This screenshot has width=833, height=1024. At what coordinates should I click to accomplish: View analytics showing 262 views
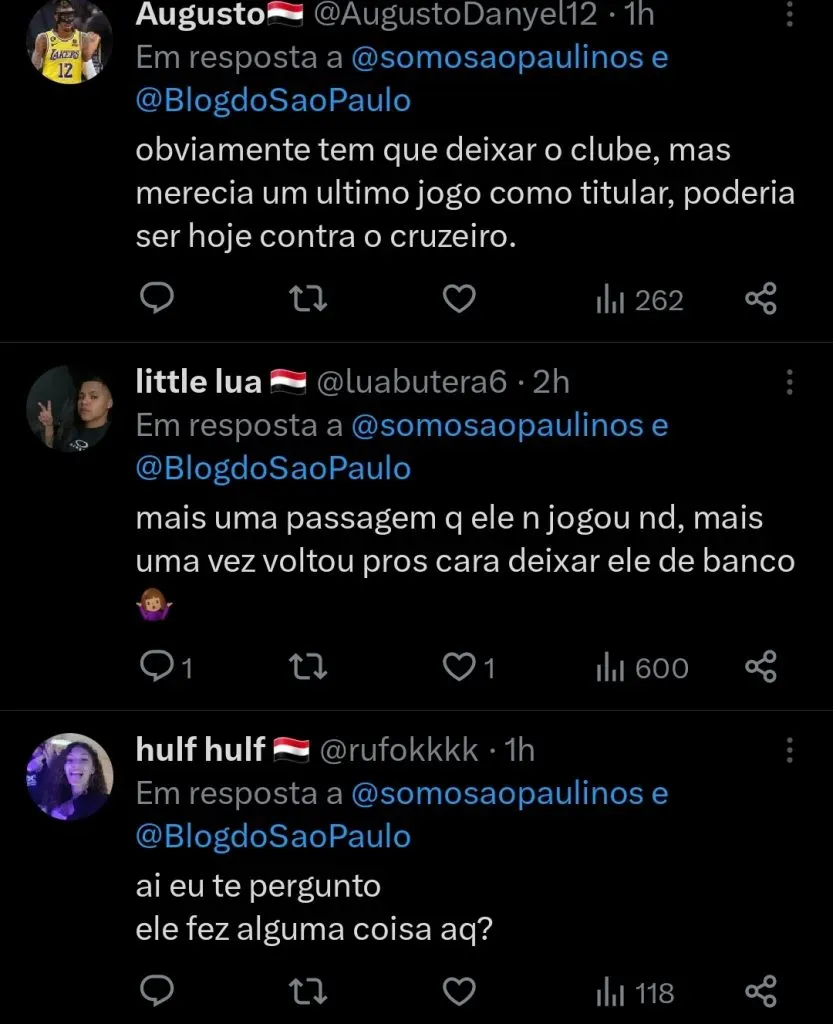(640, 300)
